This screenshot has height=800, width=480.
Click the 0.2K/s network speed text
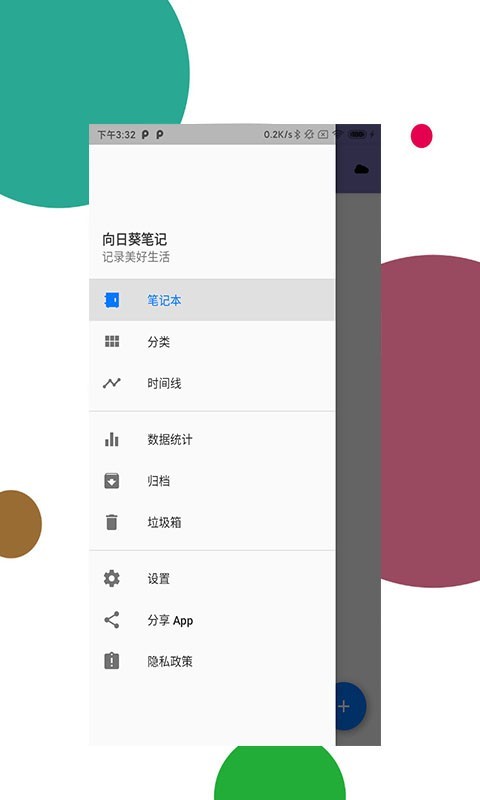(x=278, y=134)
